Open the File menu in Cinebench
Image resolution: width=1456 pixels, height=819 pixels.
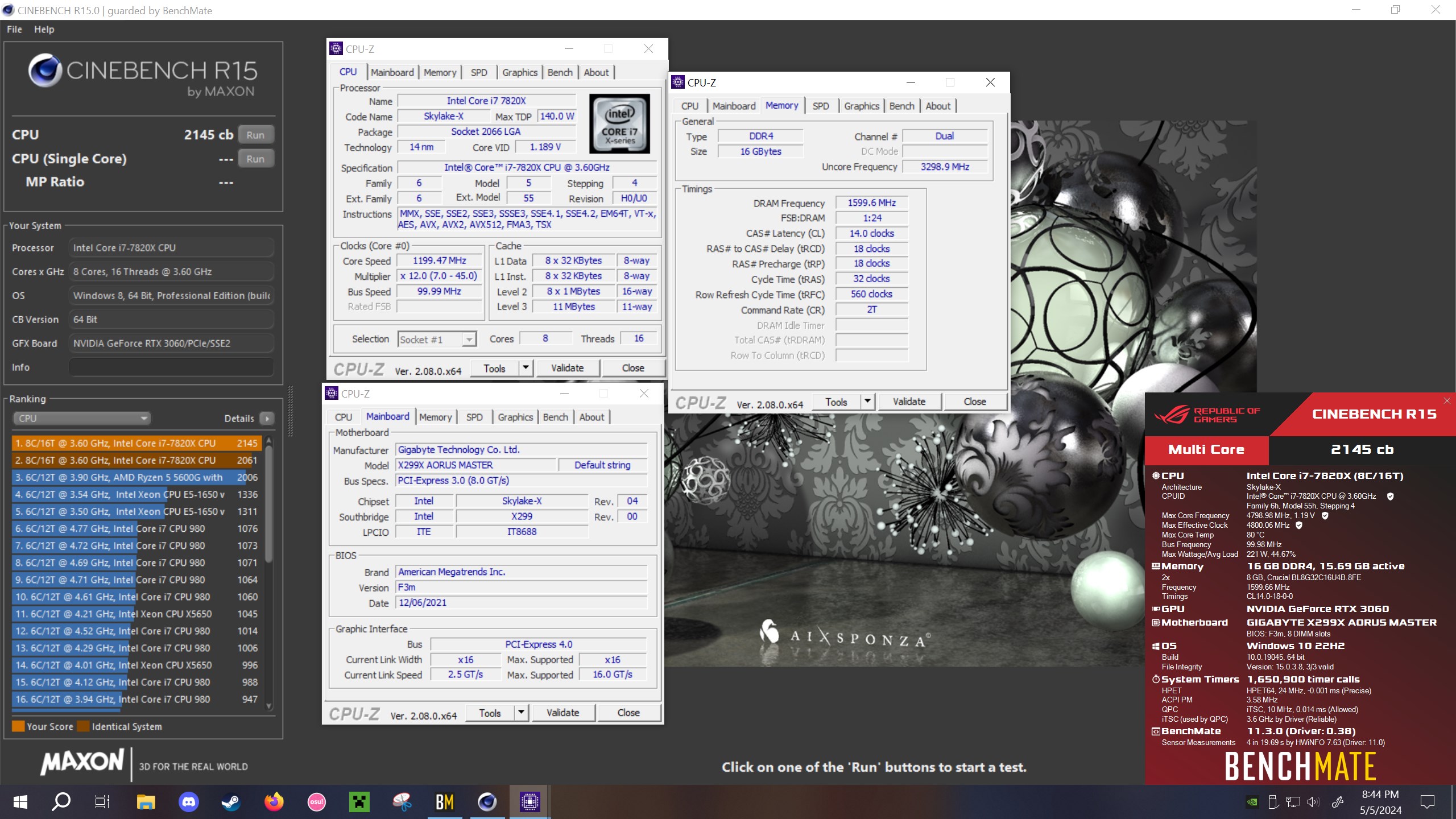(x=14, y=29)
